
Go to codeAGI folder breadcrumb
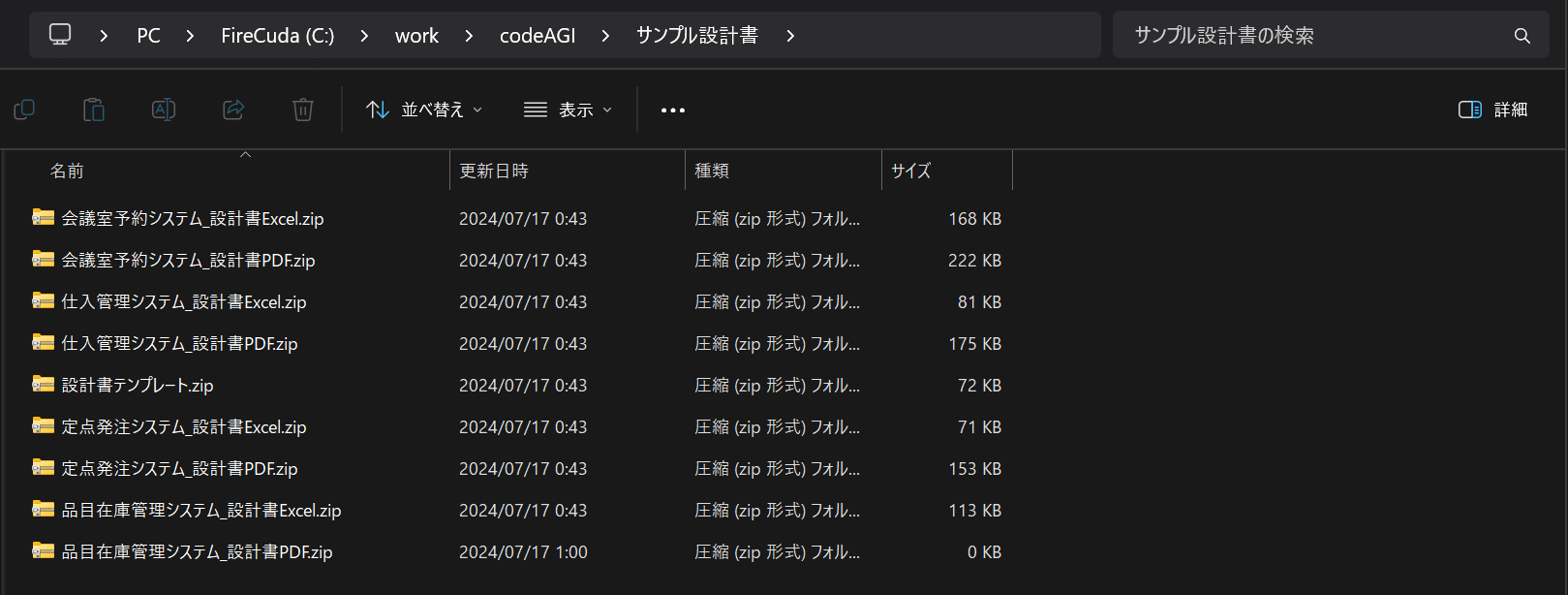(x=538, y=36)
